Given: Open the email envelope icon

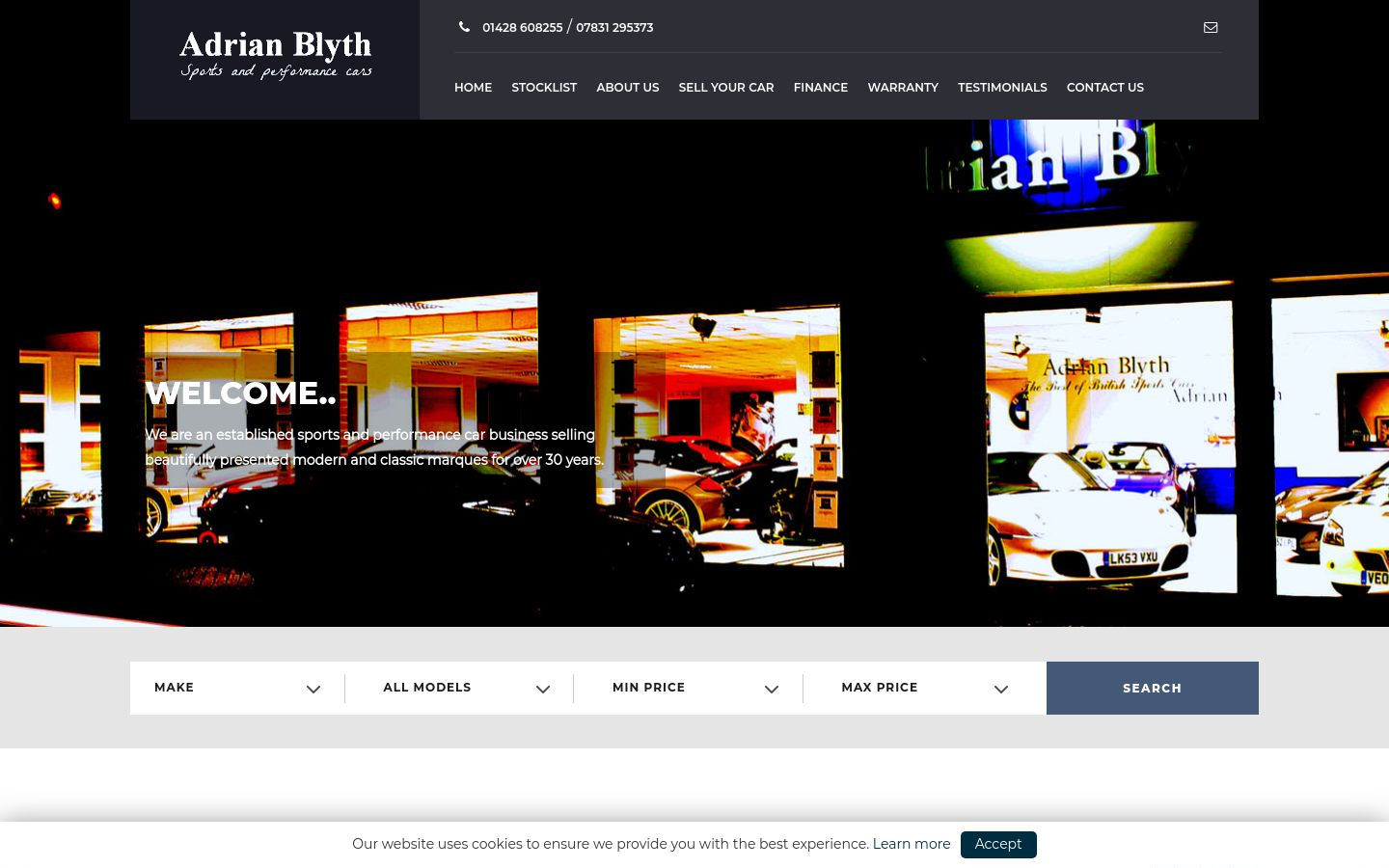Looking at the screenshot, I should click(1211, 27).
